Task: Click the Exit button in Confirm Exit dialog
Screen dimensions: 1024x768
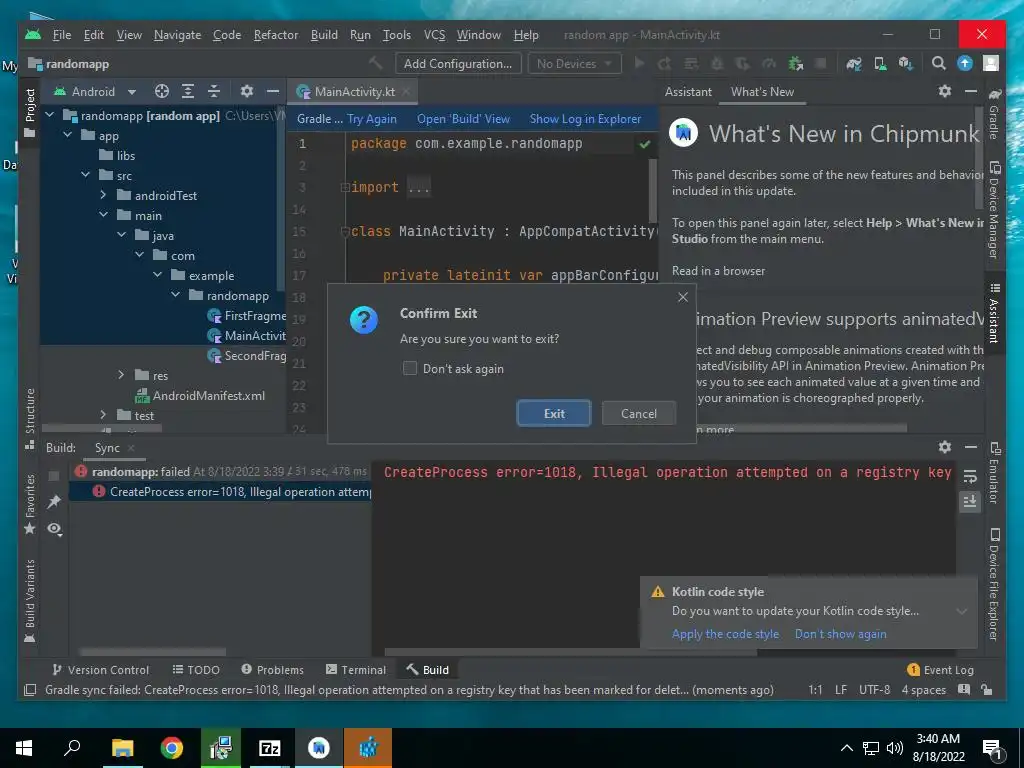Action: [554, 413]
